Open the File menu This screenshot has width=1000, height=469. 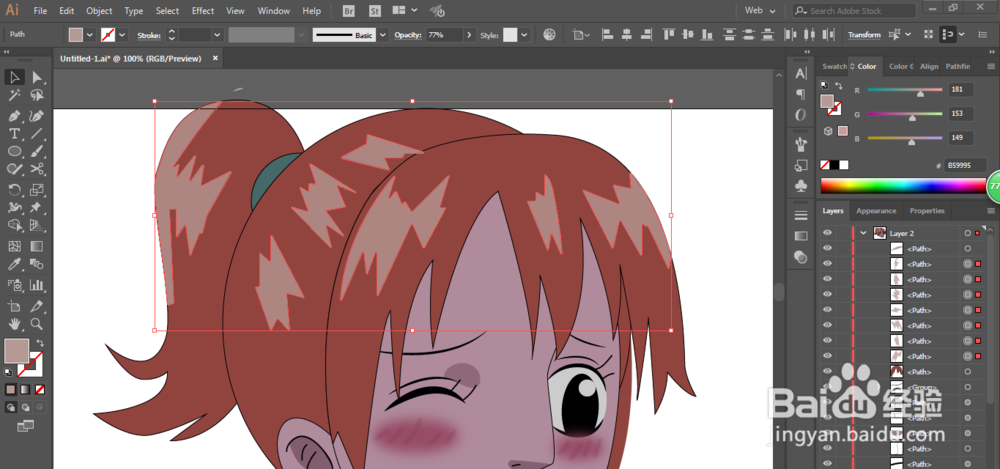[40, 11]
